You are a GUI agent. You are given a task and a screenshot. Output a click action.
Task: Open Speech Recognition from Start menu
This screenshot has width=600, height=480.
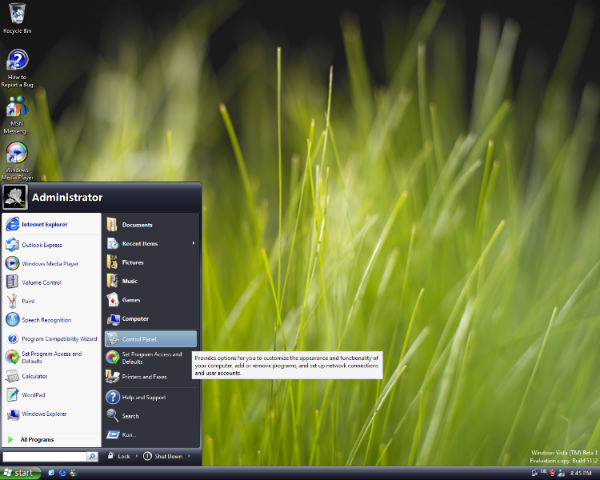click(46, 320)
